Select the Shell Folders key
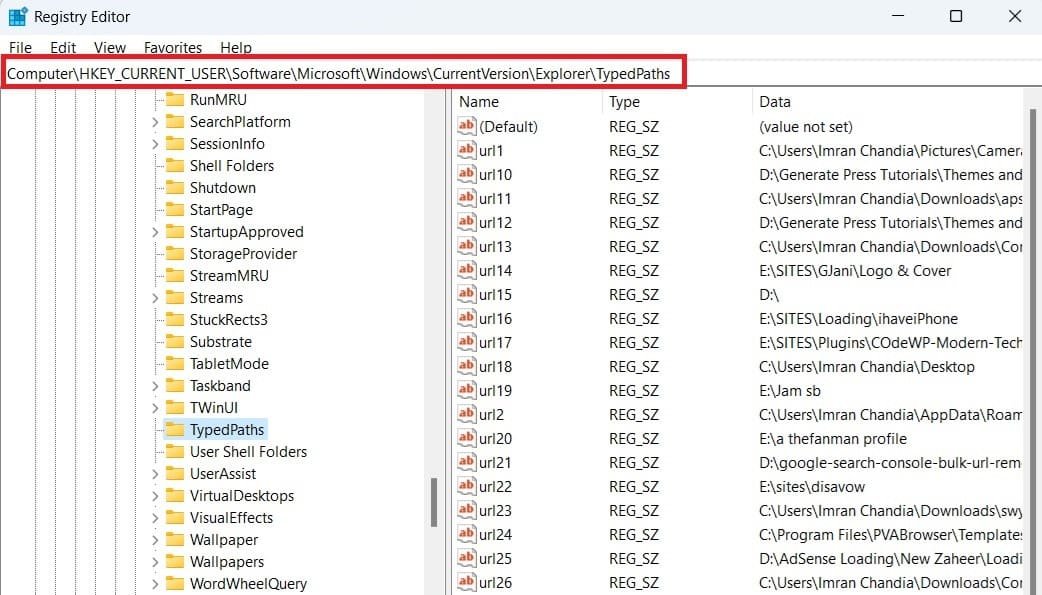This screenshot has width=1042, height=595. pos(231,166)
